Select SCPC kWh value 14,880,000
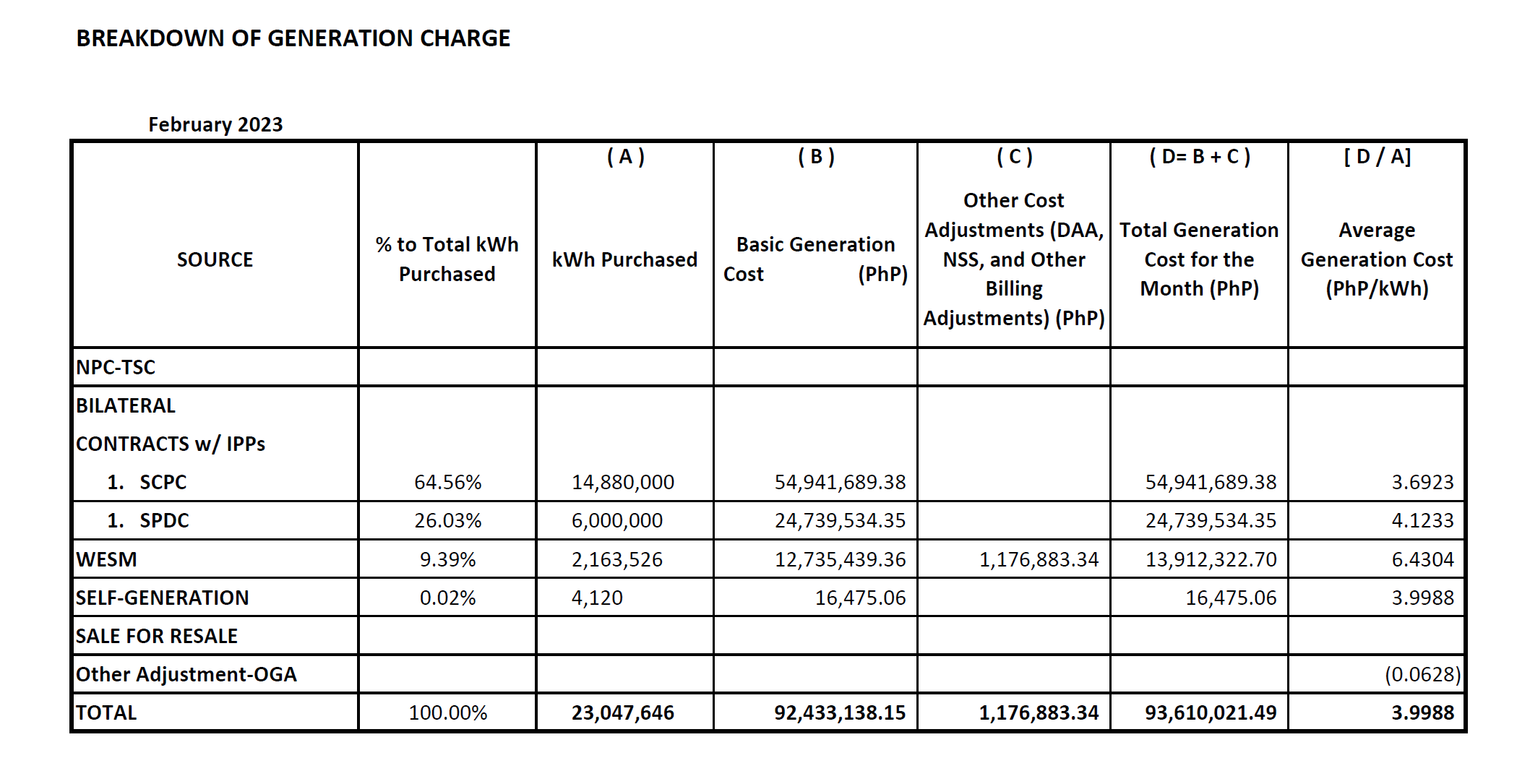Screen dimensions: 1517x784 (x=623, y=482)
